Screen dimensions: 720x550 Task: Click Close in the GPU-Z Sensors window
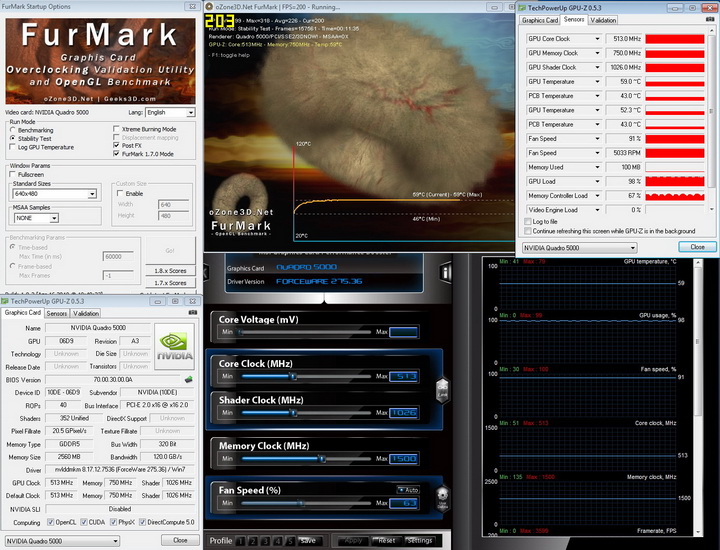pyautogui.click(x=697, y=247)
